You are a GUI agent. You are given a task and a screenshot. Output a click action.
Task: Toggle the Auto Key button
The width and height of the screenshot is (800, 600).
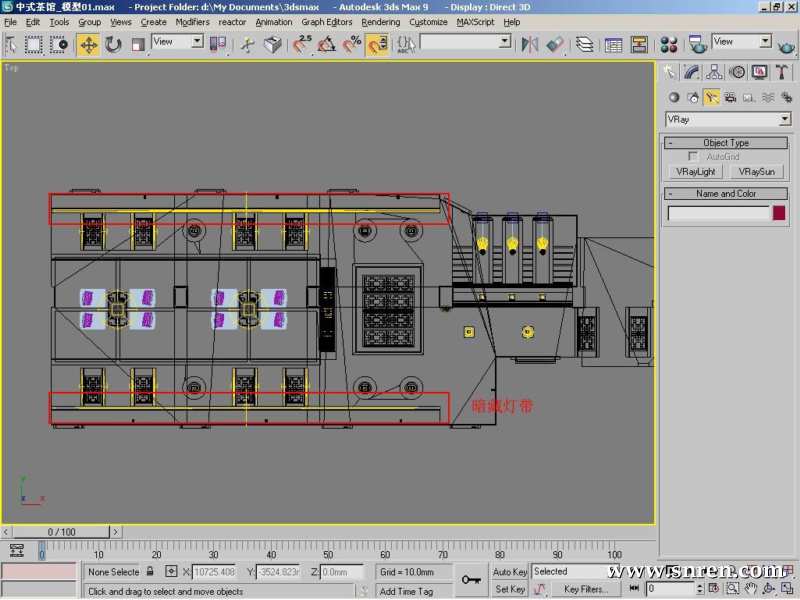pyautogui.click(x=510, y=572)
